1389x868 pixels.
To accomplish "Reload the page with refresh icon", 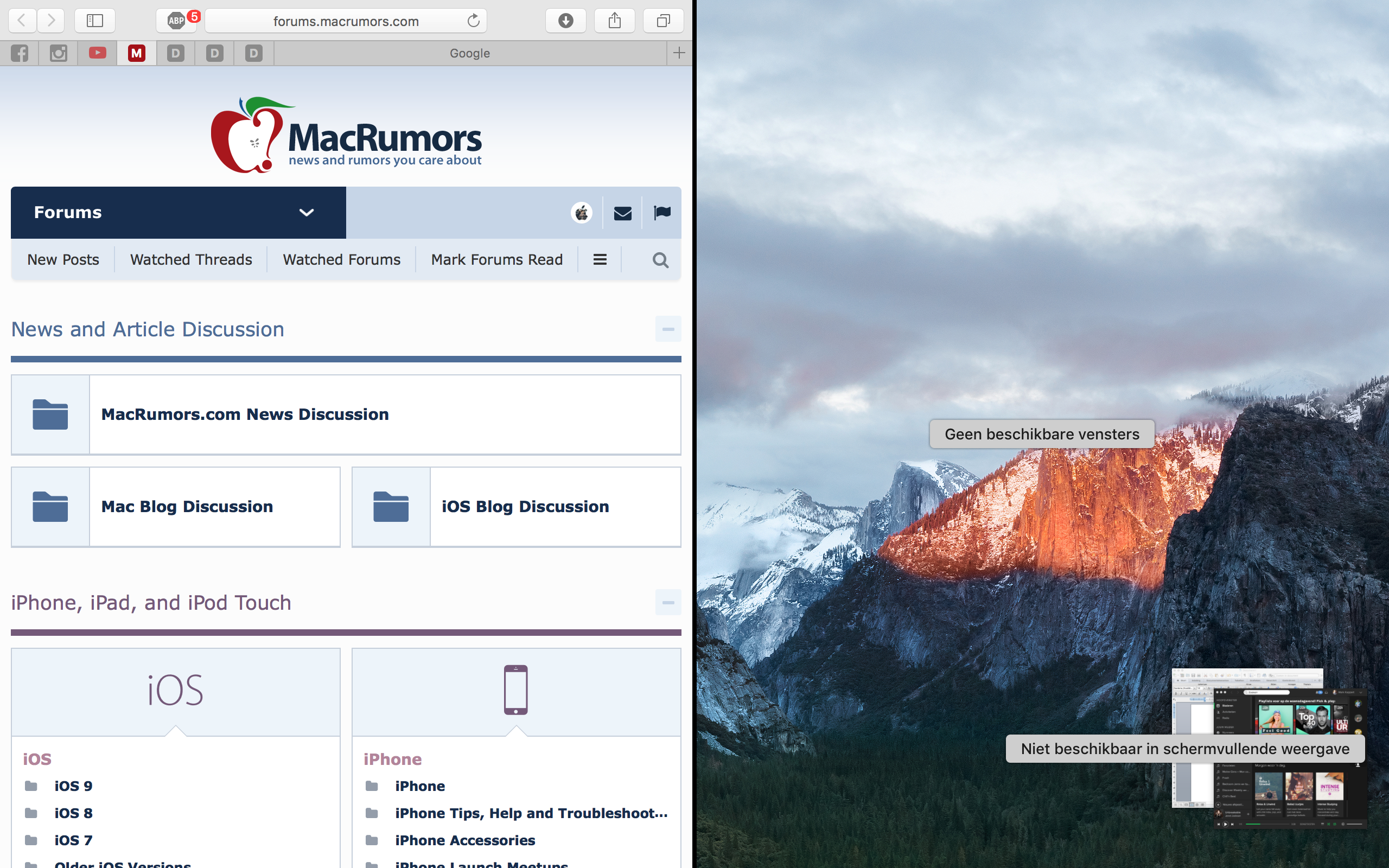I will point(473,21).
